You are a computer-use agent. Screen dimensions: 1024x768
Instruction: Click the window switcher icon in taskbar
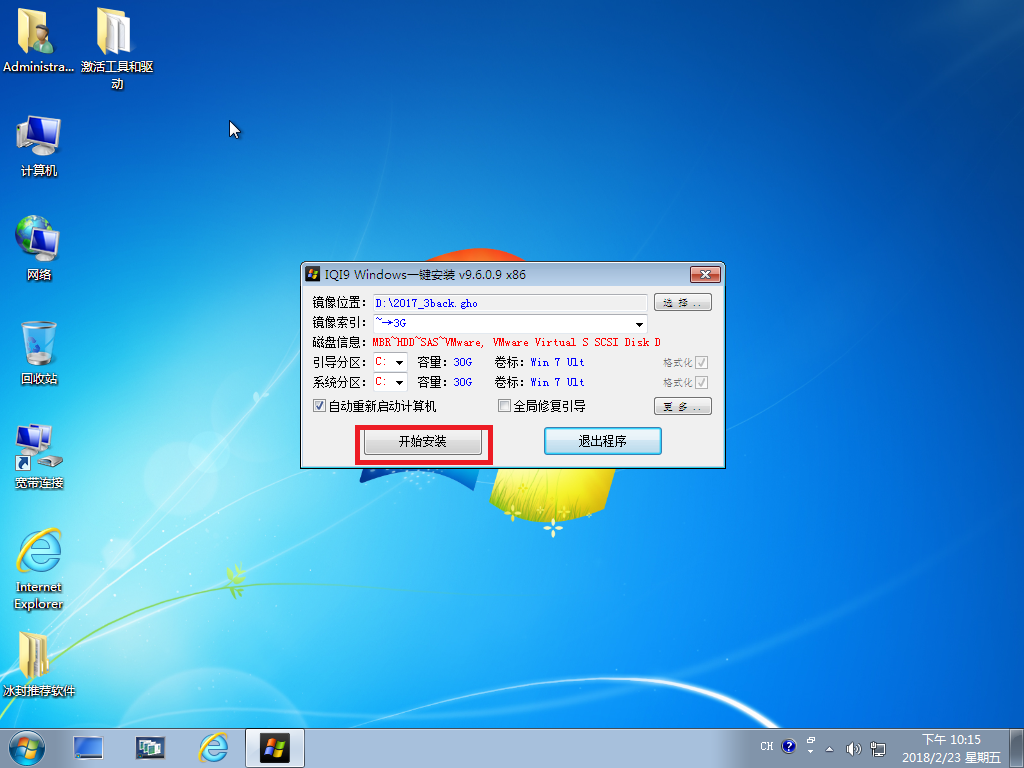150,748
